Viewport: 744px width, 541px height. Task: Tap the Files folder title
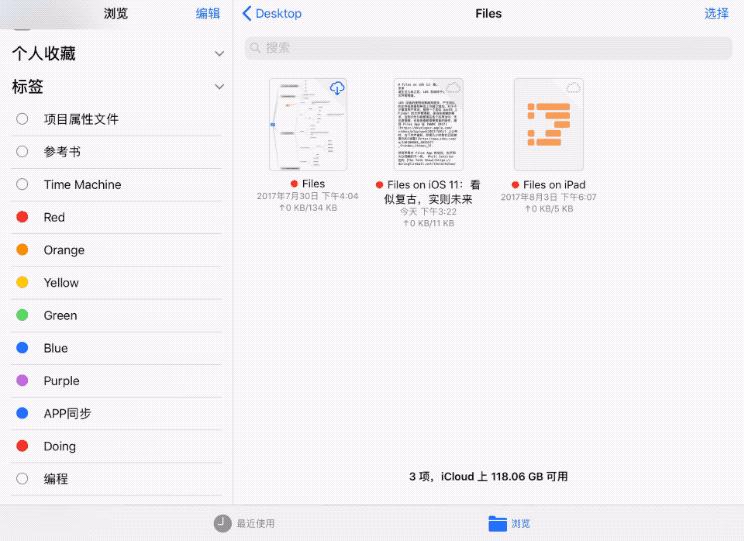tap(488, 13)
